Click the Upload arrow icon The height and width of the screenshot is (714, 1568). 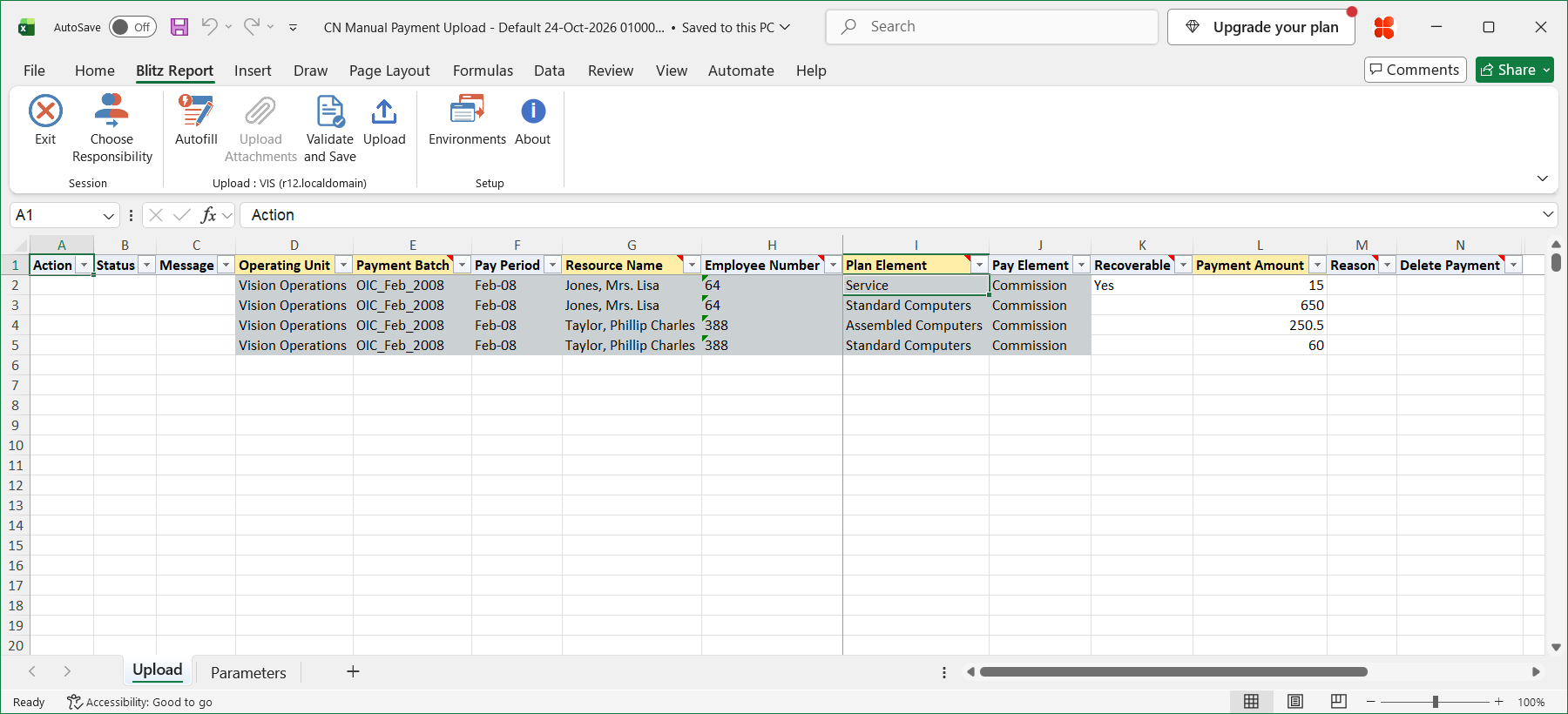pyautogui.click(x=384, y=111)
